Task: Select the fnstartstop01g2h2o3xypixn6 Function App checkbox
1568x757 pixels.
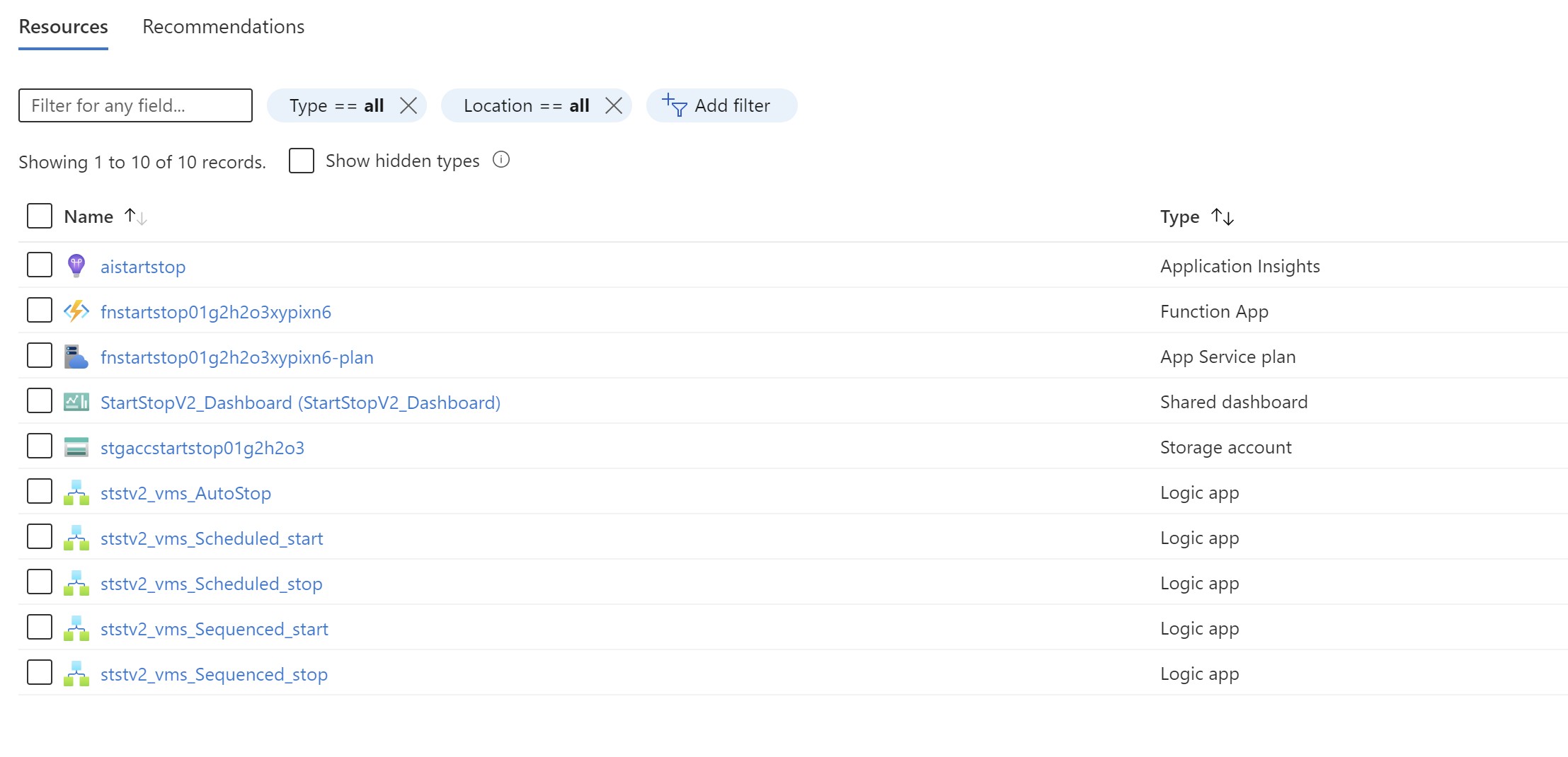Action: 40,310
